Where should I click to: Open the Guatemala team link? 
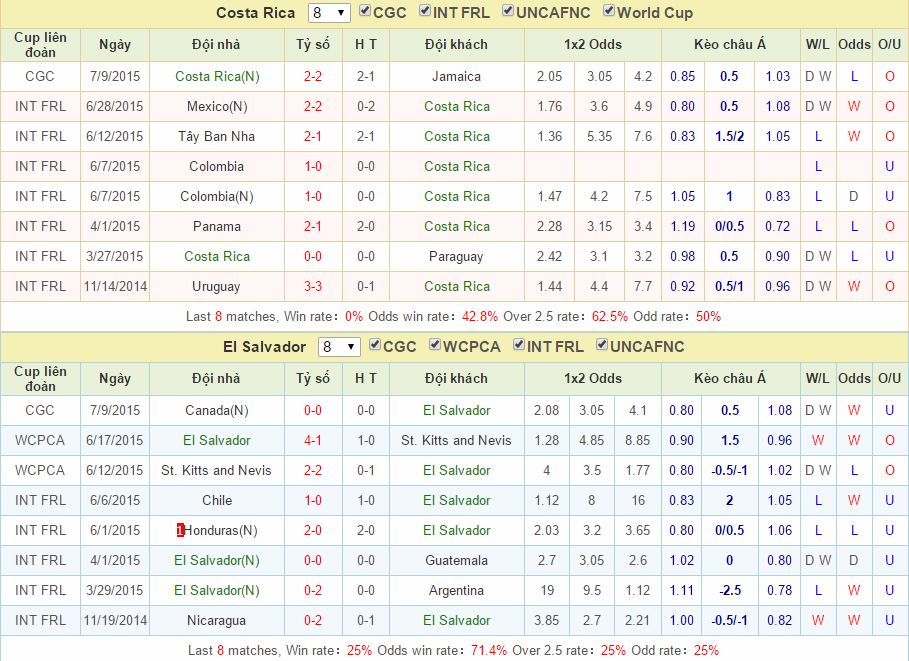click(x=456, y=560)
